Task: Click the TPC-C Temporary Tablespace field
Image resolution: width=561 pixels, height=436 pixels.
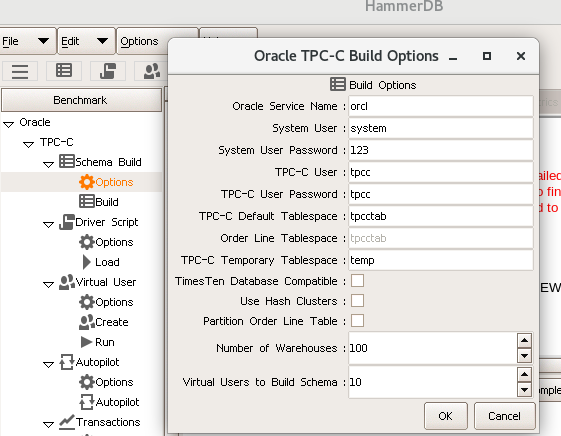Action: click(x=441, y=260)
